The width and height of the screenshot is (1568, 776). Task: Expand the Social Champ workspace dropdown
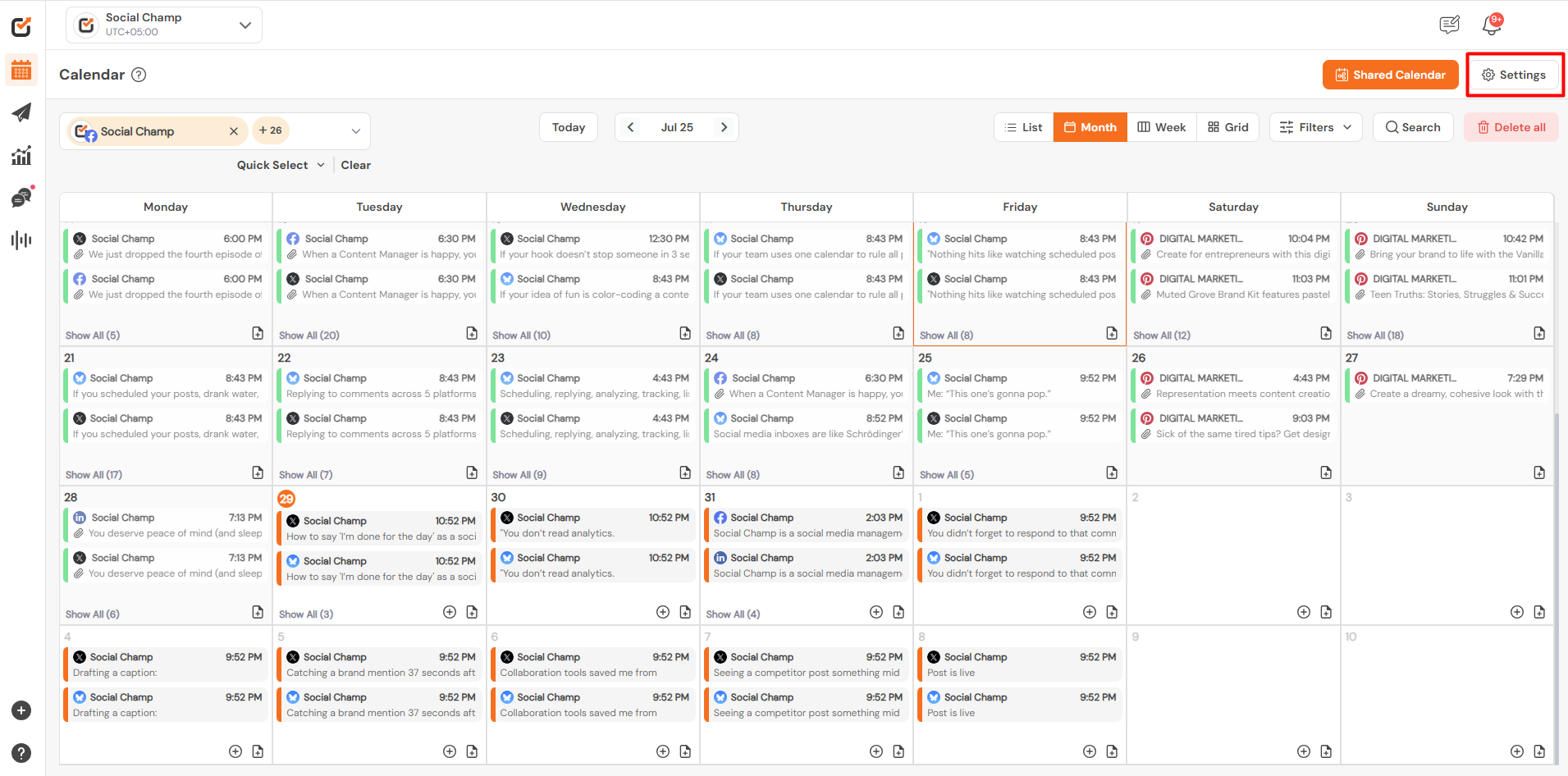point(164,25)
